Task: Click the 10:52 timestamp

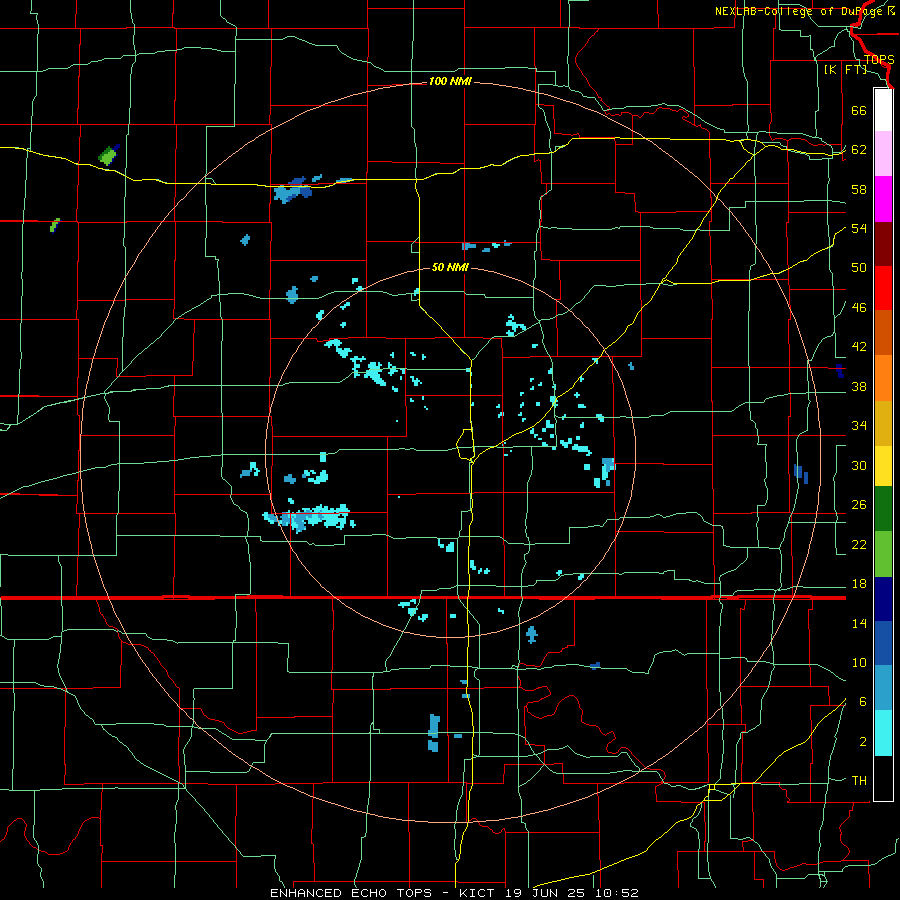Action: tap(616, 893)
